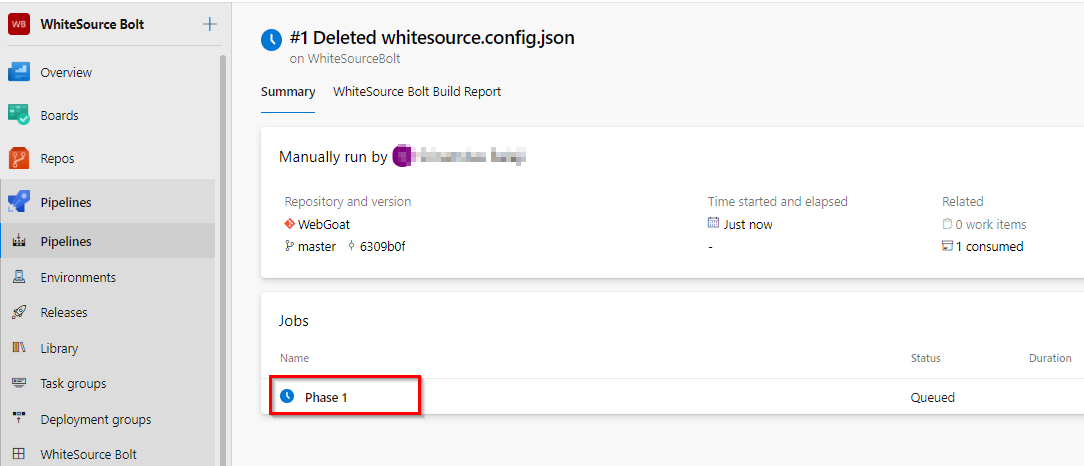The width and height of the screenshot is (1084, 466).
Task: Switch to the Summary tab
Action: (x=288, y=91)
